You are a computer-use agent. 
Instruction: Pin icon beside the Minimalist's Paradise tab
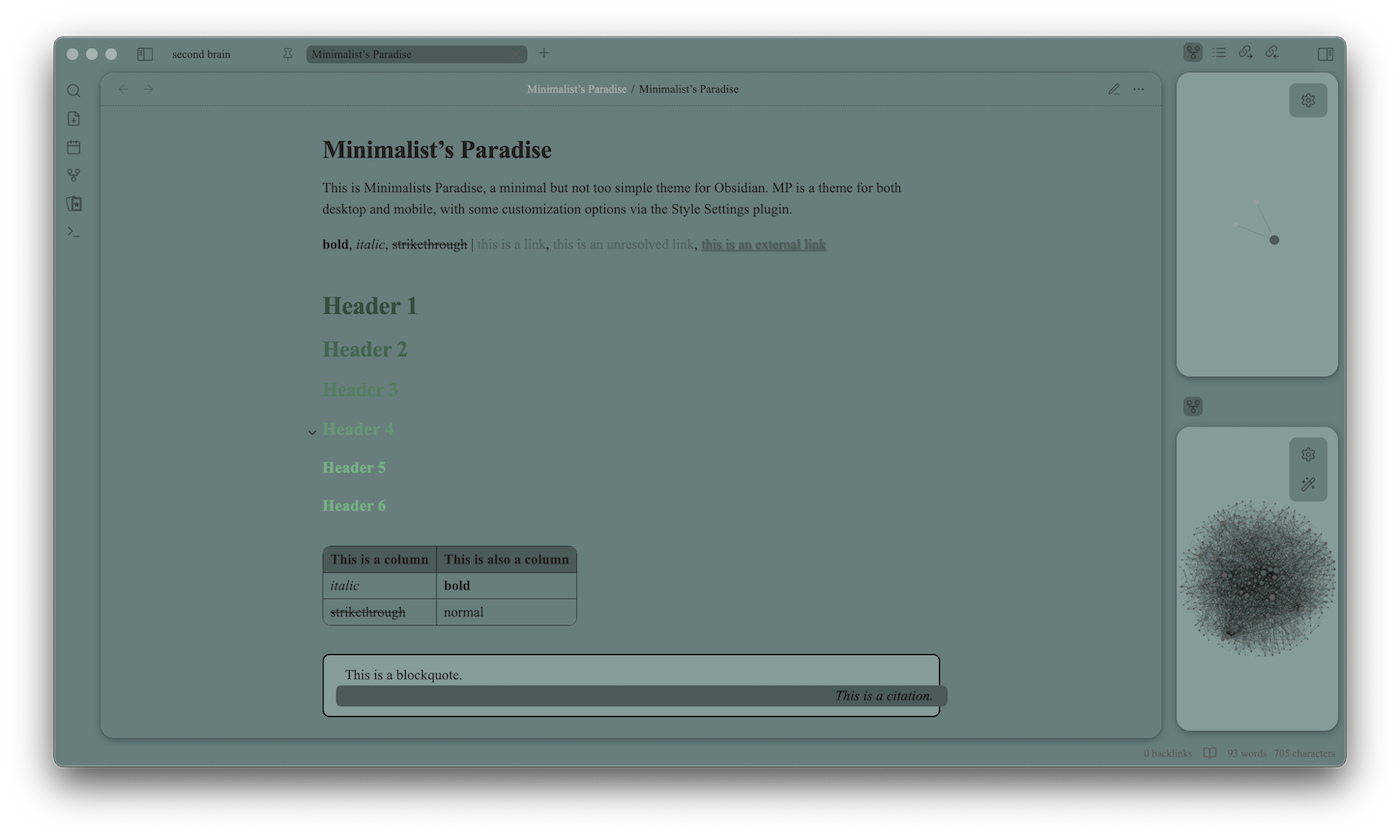click(288, 54)
